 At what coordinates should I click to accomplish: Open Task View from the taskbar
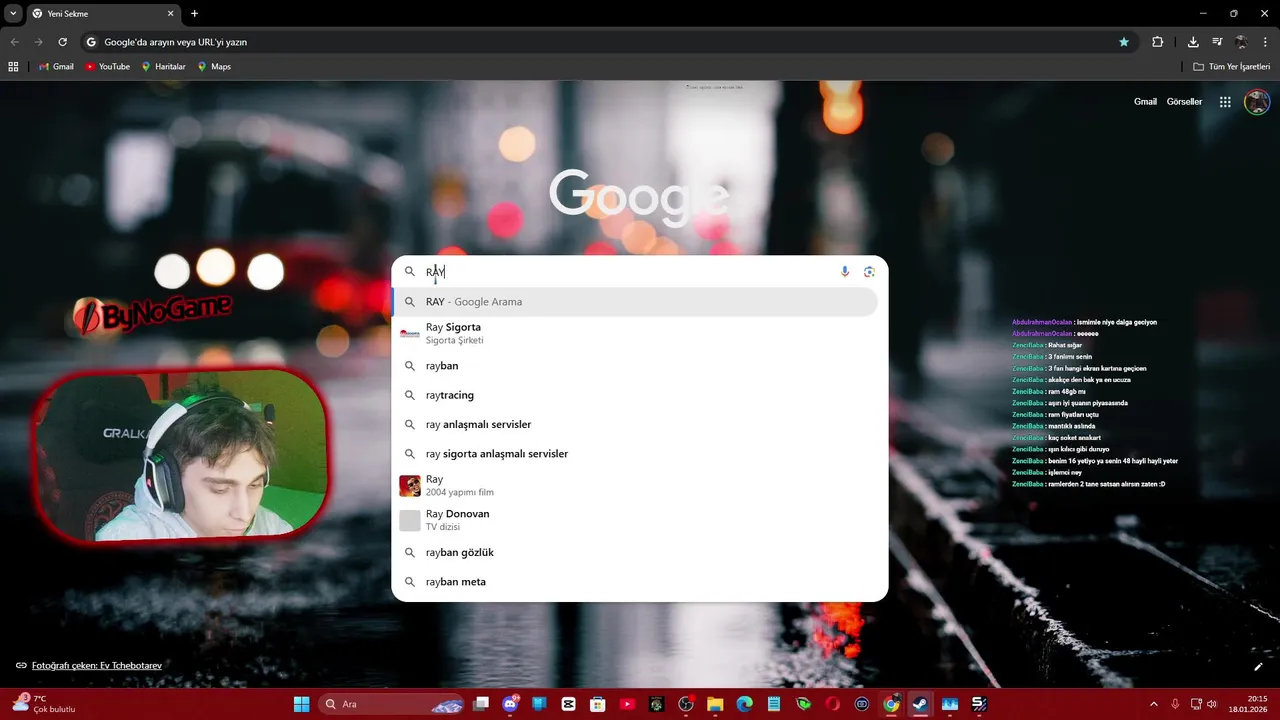point(481,704)
